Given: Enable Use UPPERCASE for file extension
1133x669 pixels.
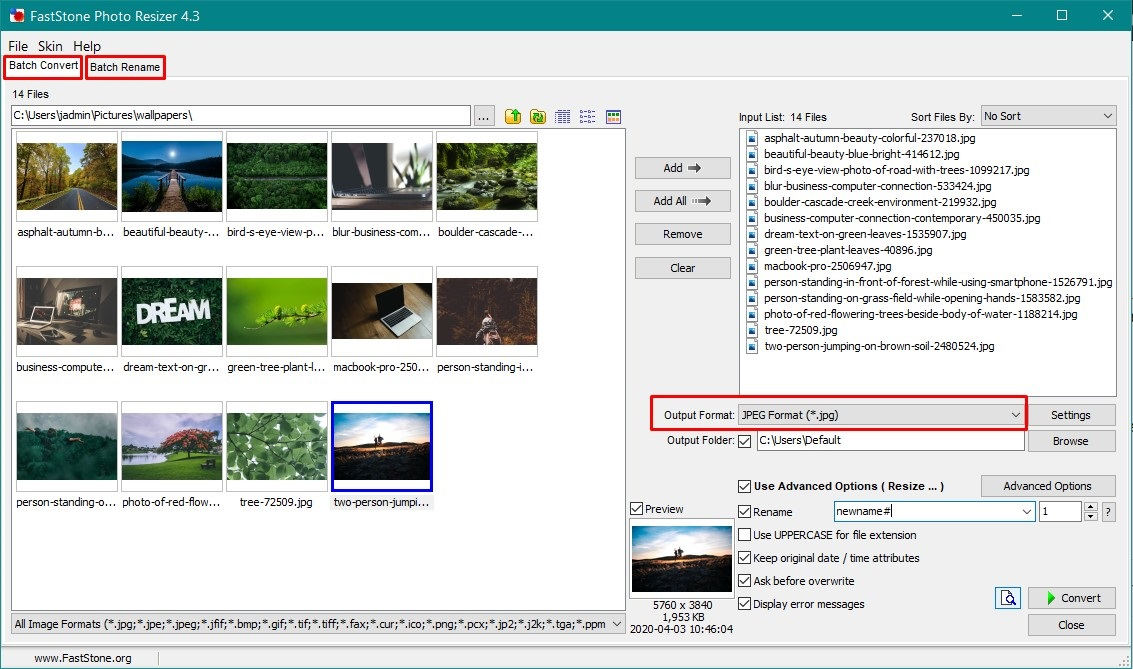Looking at the screenshot, I should tap(744, 535).
